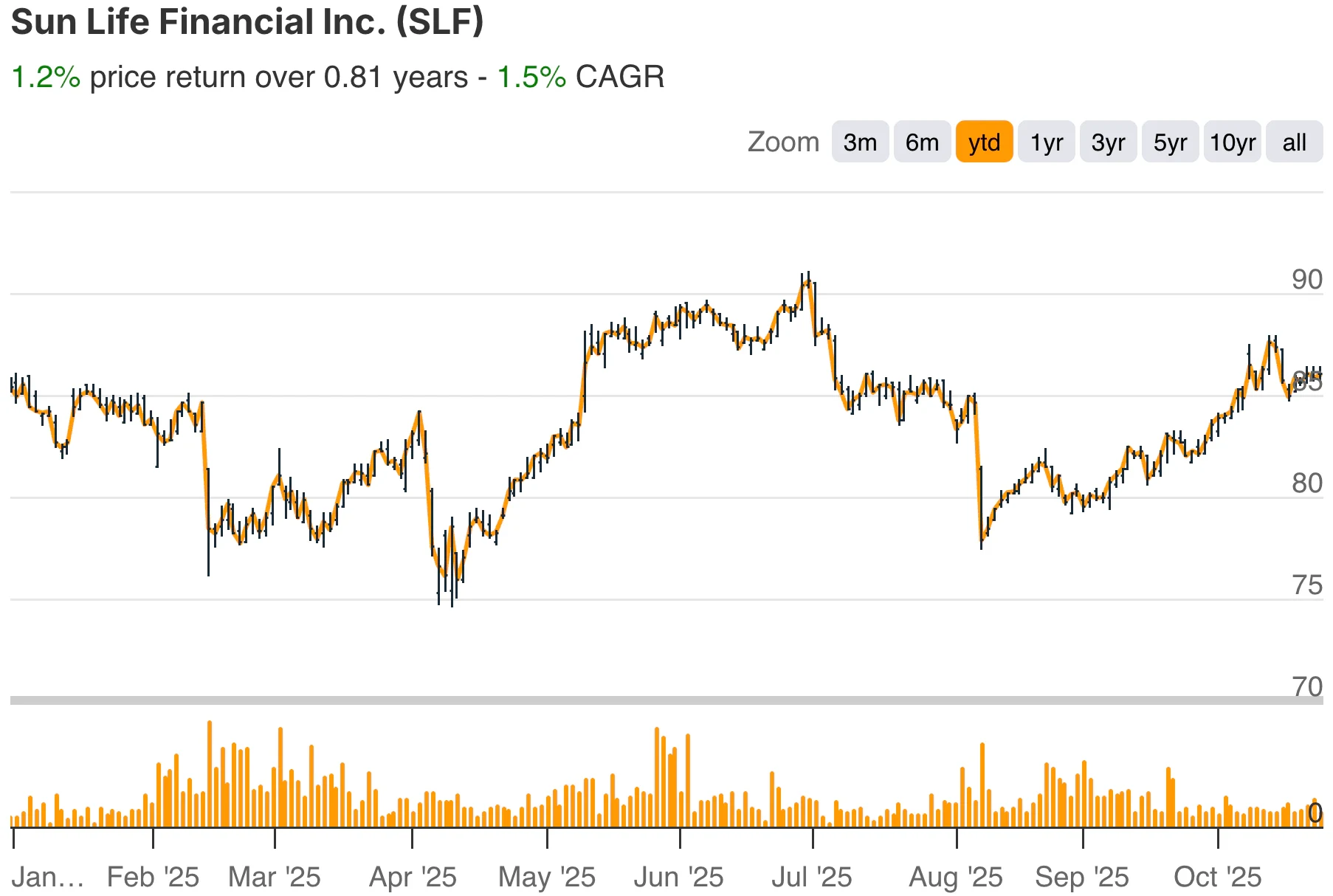Select the 3m zoom range
1333x896 pixels.
[859, 142]
